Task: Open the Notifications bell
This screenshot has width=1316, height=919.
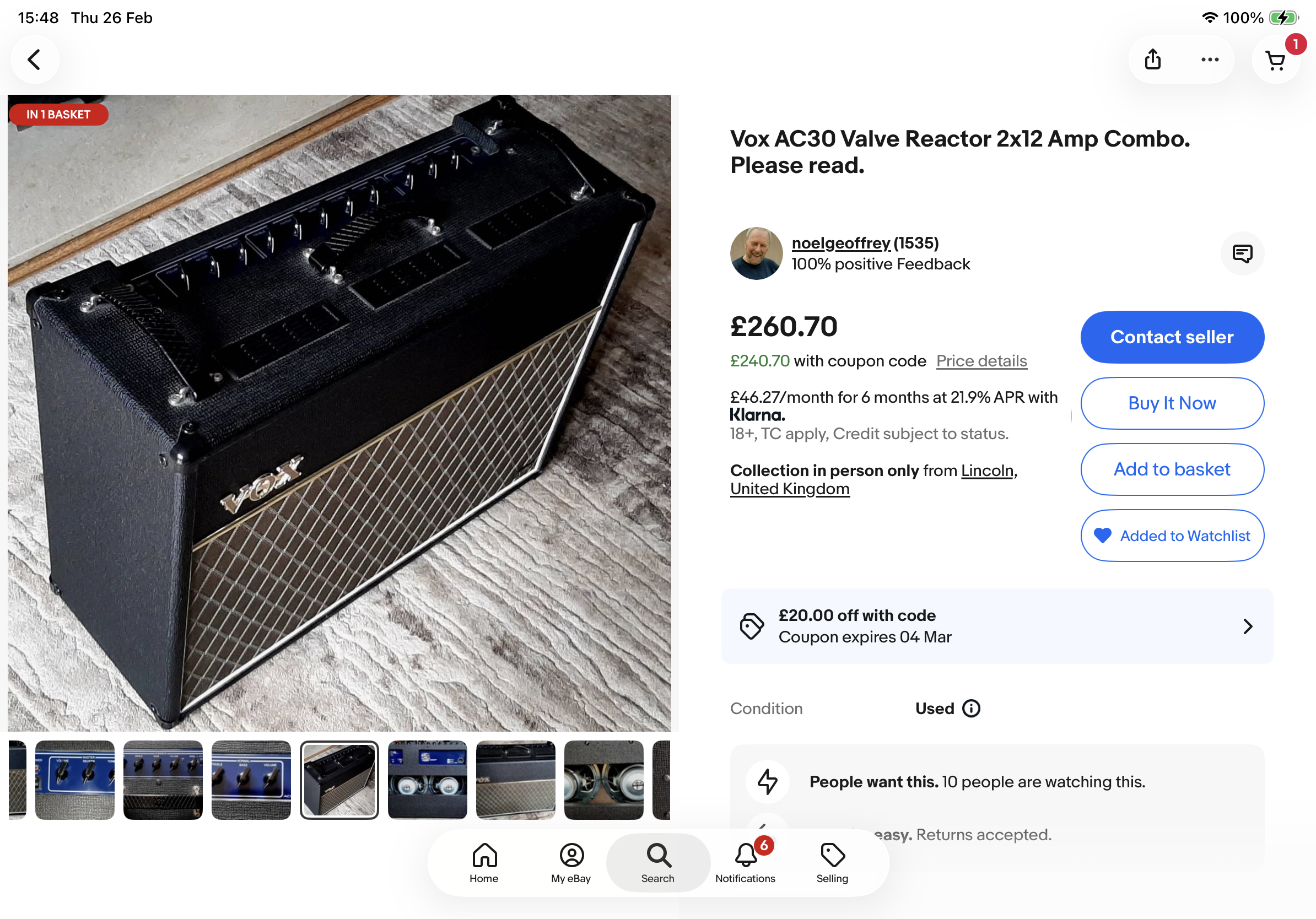Action: (x=745, y=862)
